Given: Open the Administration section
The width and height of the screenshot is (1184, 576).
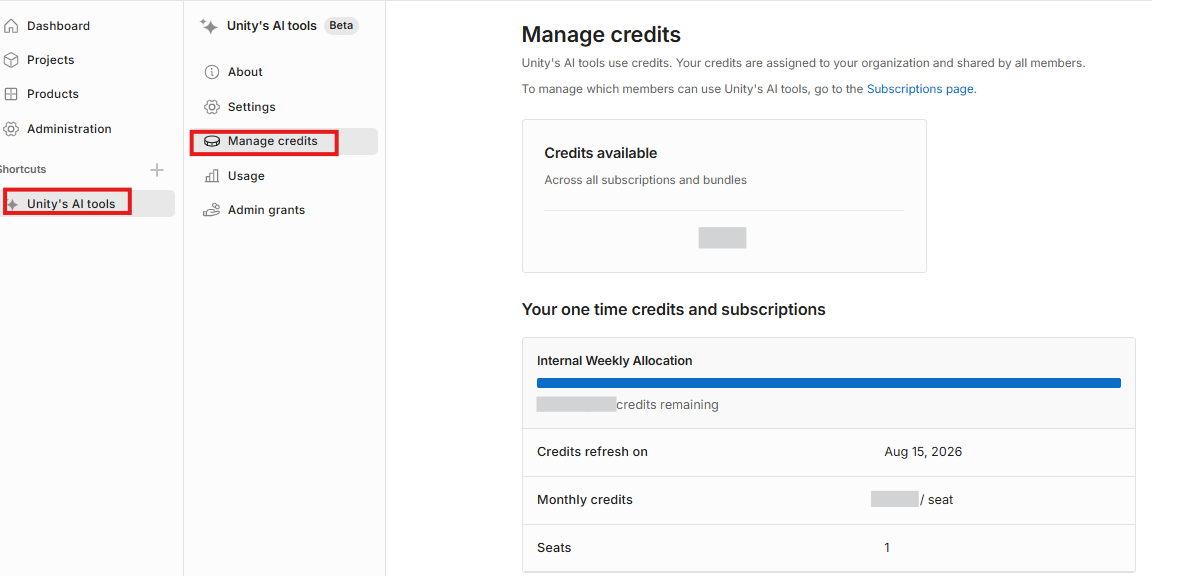Looking at the screenshot, I should pos(69,129).
